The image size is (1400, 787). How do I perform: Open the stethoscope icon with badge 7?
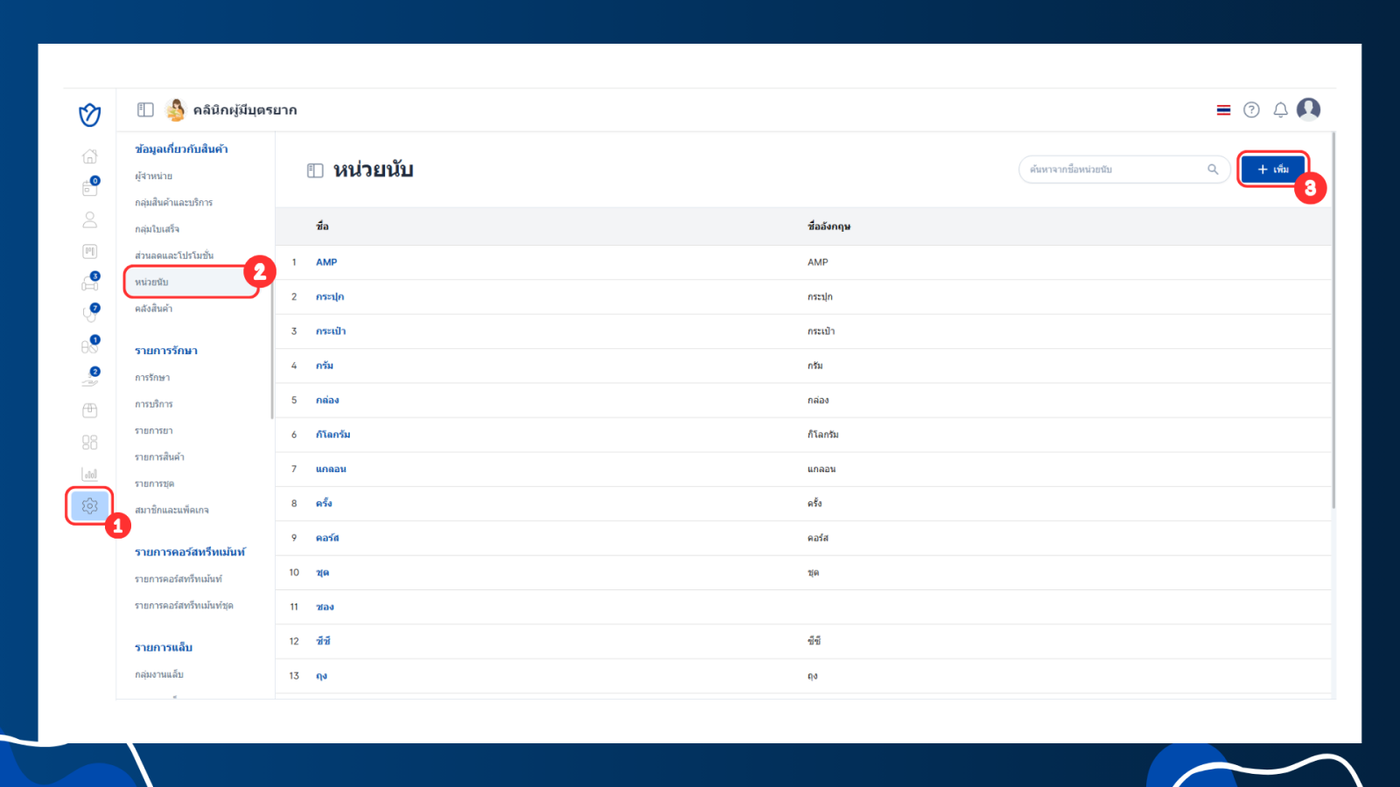click(x=89, y=315)
